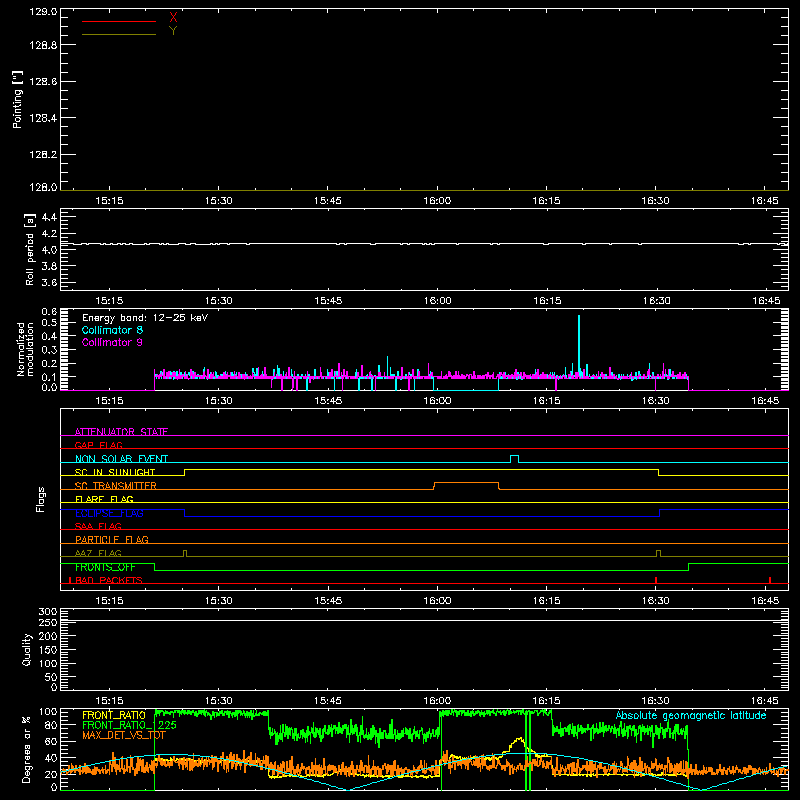Click the 128.2 Pointing axis tick label
800x800 pixels.
tap(43, 155)
